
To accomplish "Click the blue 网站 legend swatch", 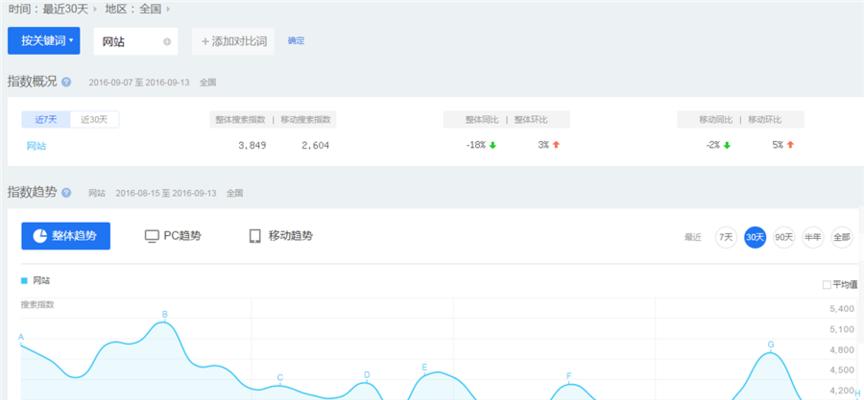I will [24, 281].
